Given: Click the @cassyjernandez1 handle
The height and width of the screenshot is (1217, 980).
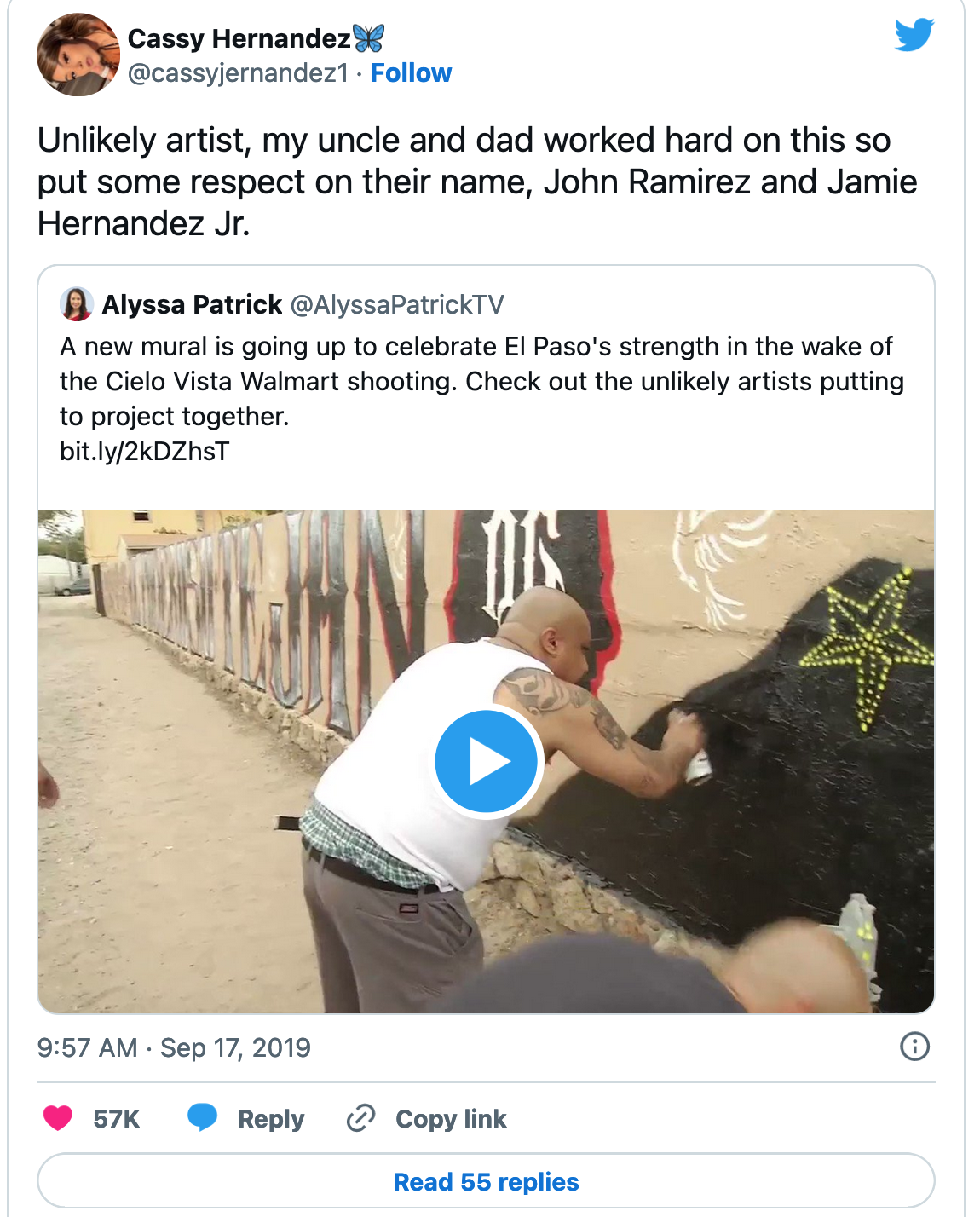Looking at the screenshot, I should coord(238,73).
